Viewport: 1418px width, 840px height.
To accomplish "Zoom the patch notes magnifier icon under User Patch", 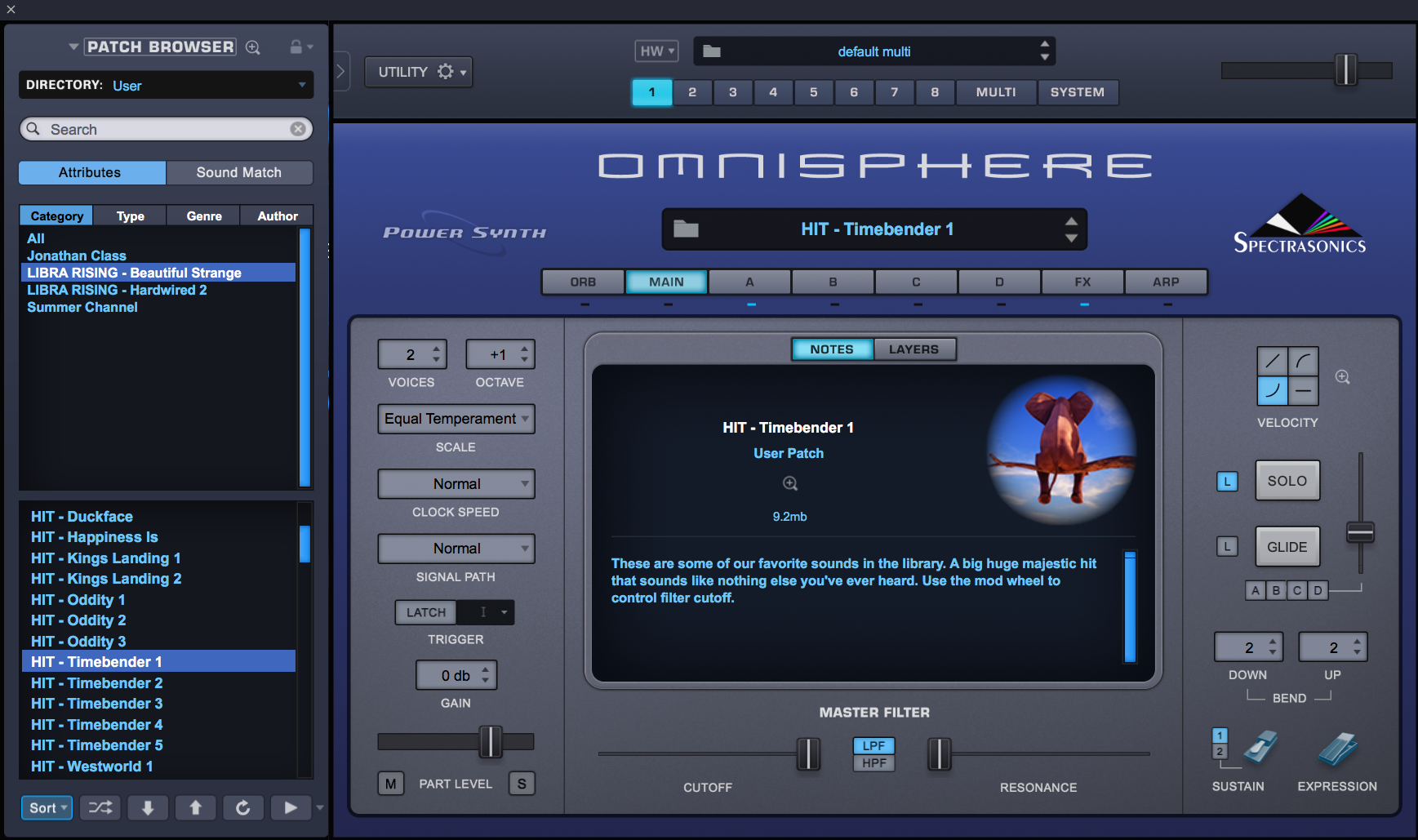I will click(790, 483).
